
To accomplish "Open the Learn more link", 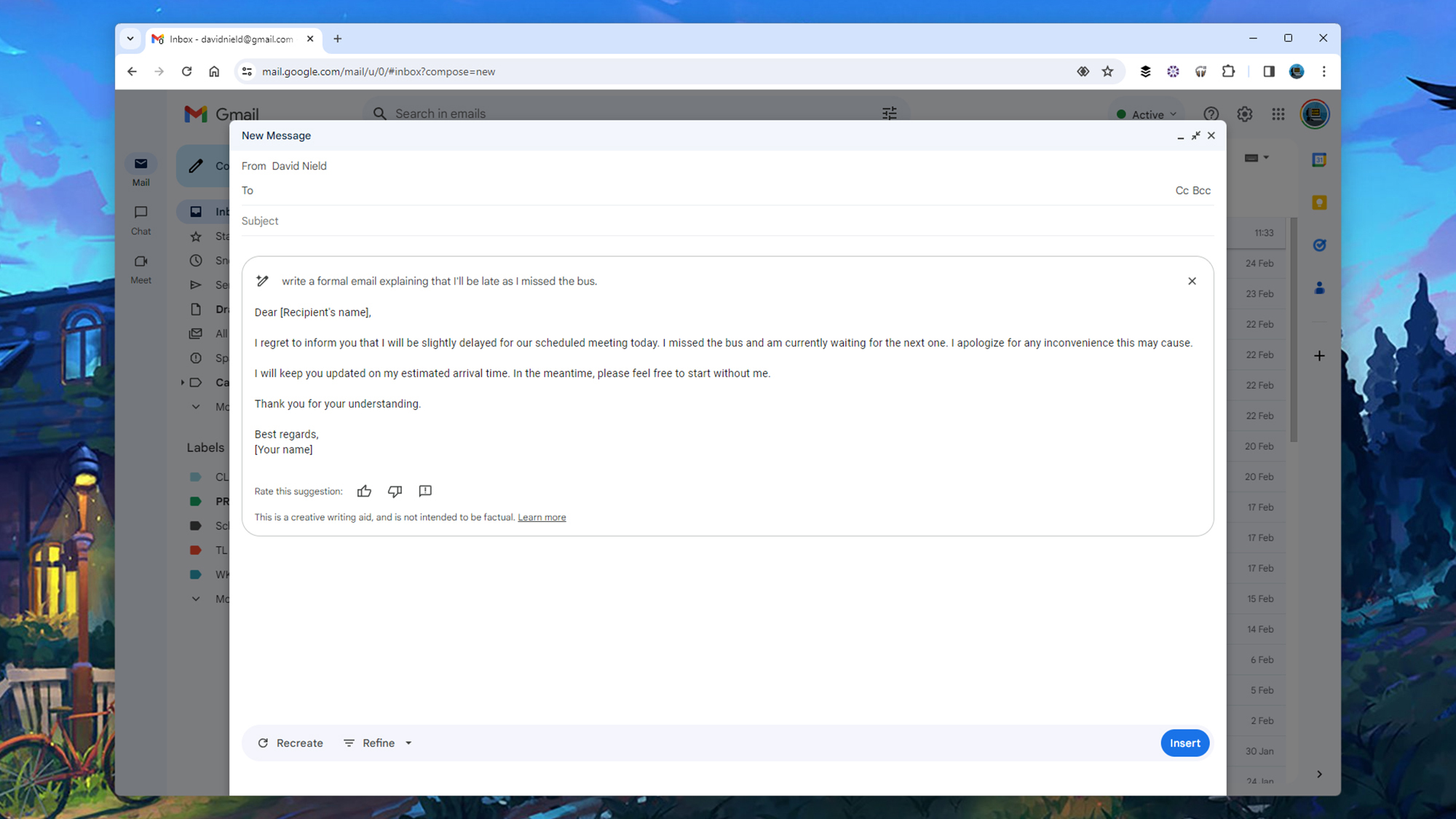I will (542, 518).
